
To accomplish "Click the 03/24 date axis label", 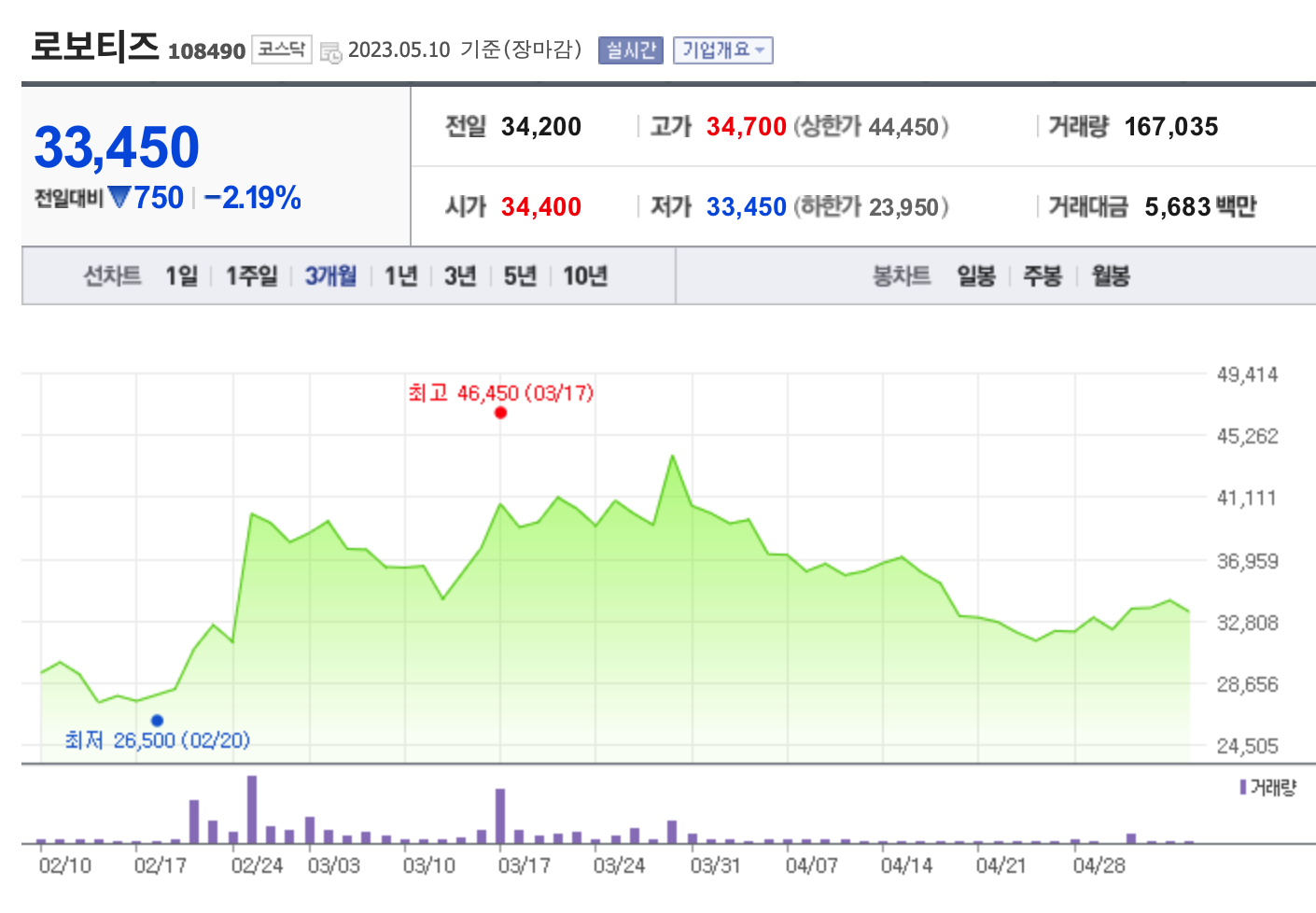I will [620, 865].
